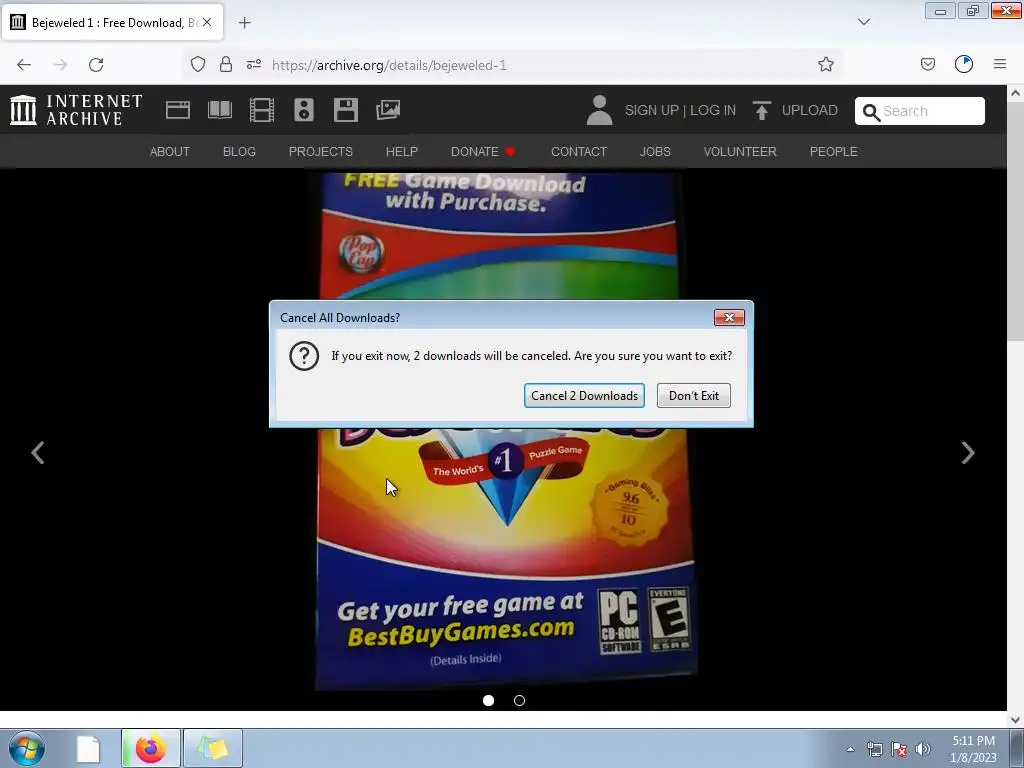Click the scrollbar down arrow
Viewport: 1024px width, 768px height.
pos(1016,720)
